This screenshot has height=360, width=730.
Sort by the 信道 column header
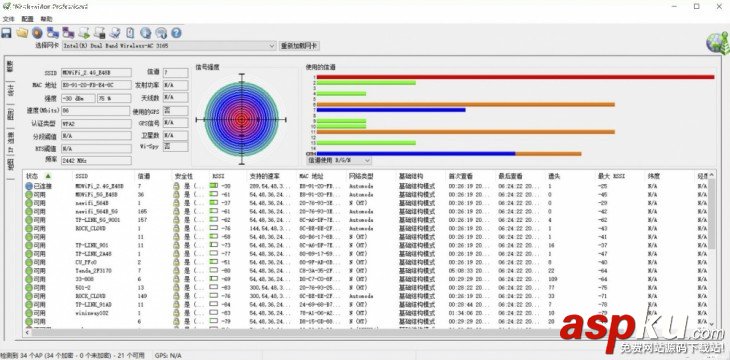coord(154,176)
